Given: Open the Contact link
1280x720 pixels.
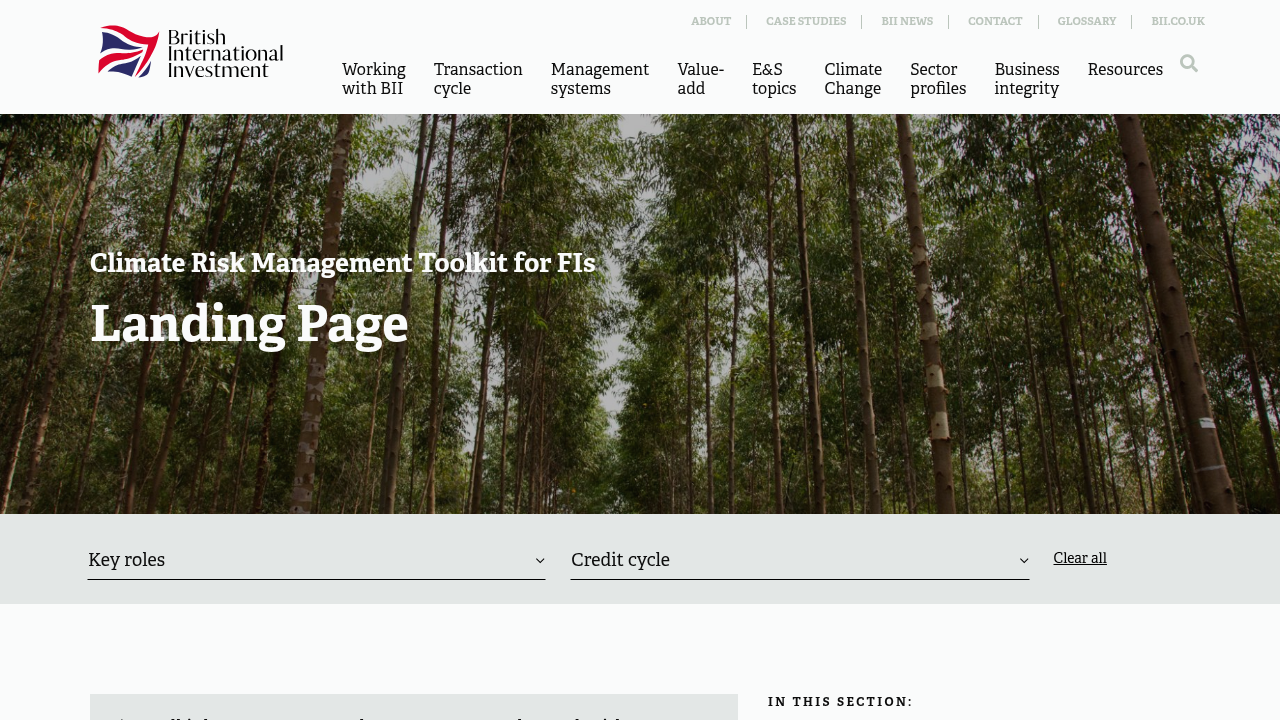Looking at the screenshot, I should click(995, 22).
